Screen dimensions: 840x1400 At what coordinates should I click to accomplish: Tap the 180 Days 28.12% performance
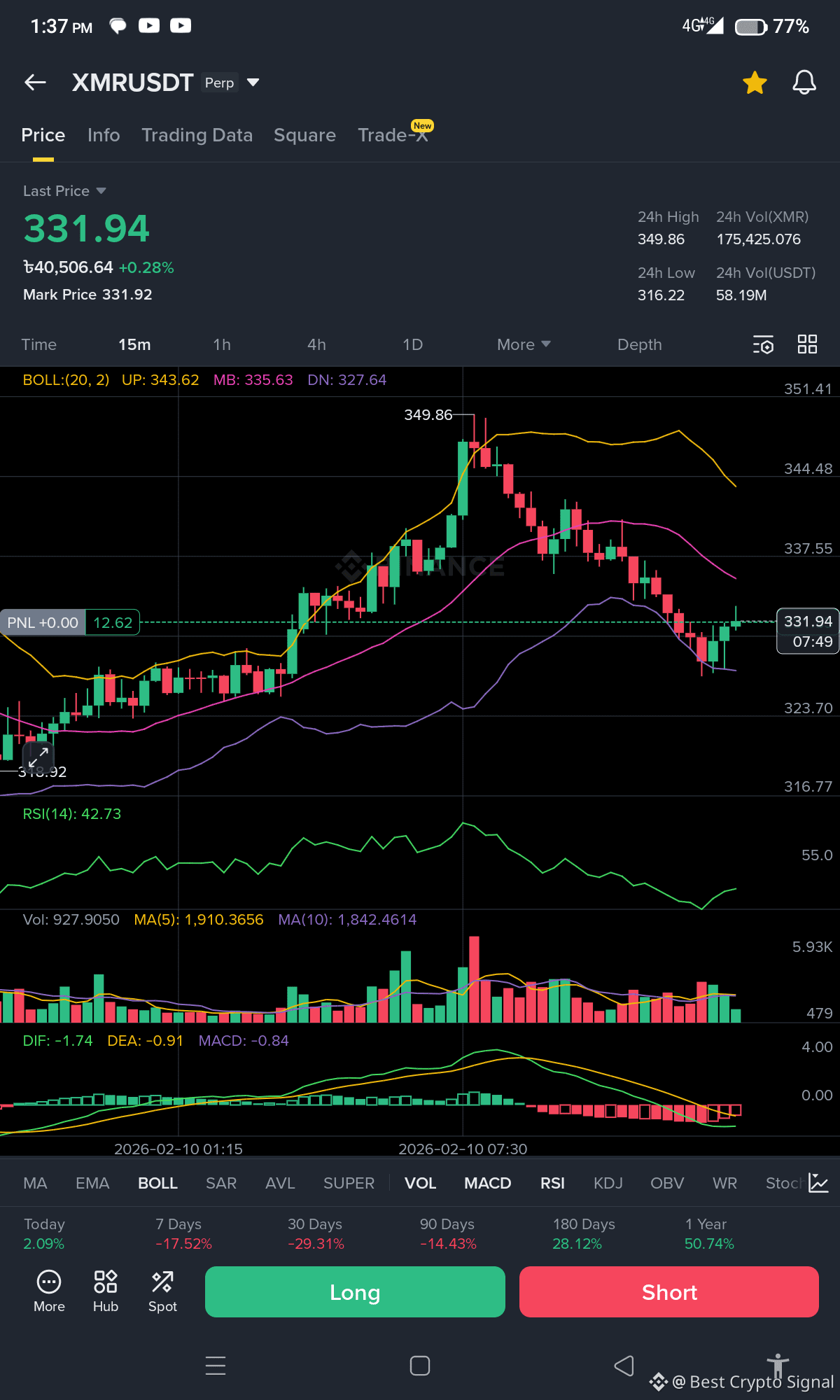584,1234
